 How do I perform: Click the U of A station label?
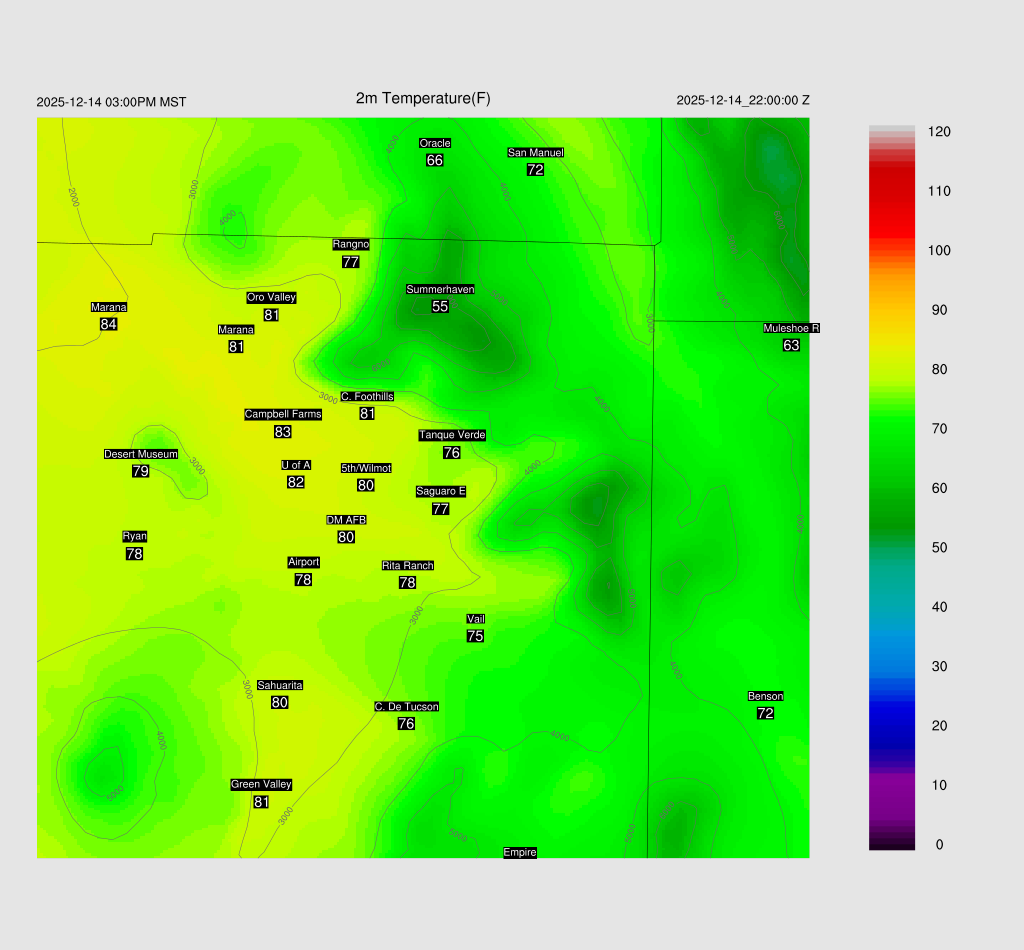(296, 465)
